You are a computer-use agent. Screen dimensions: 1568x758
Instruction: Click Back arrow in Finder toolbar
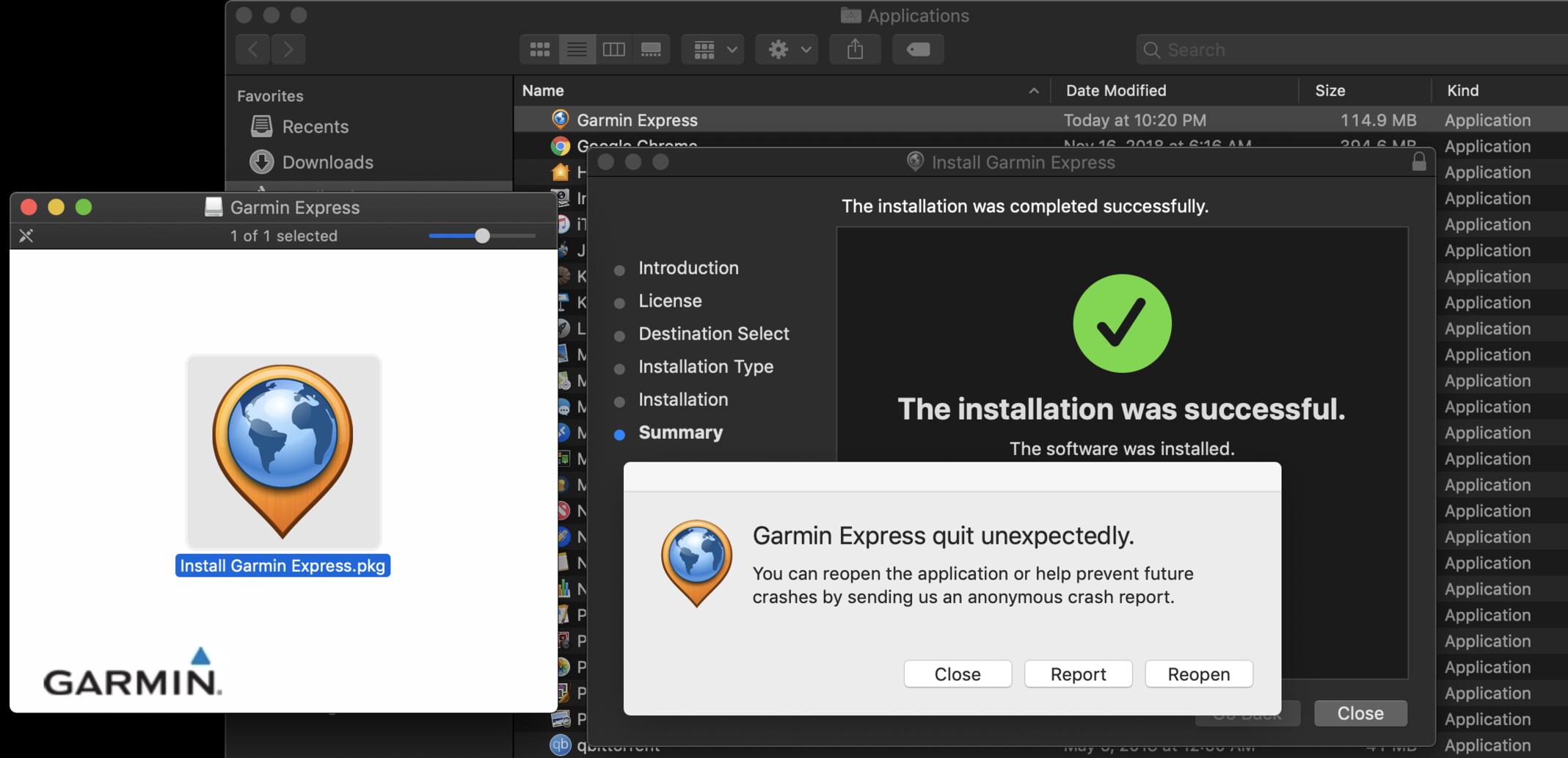(x=253, y=49)
